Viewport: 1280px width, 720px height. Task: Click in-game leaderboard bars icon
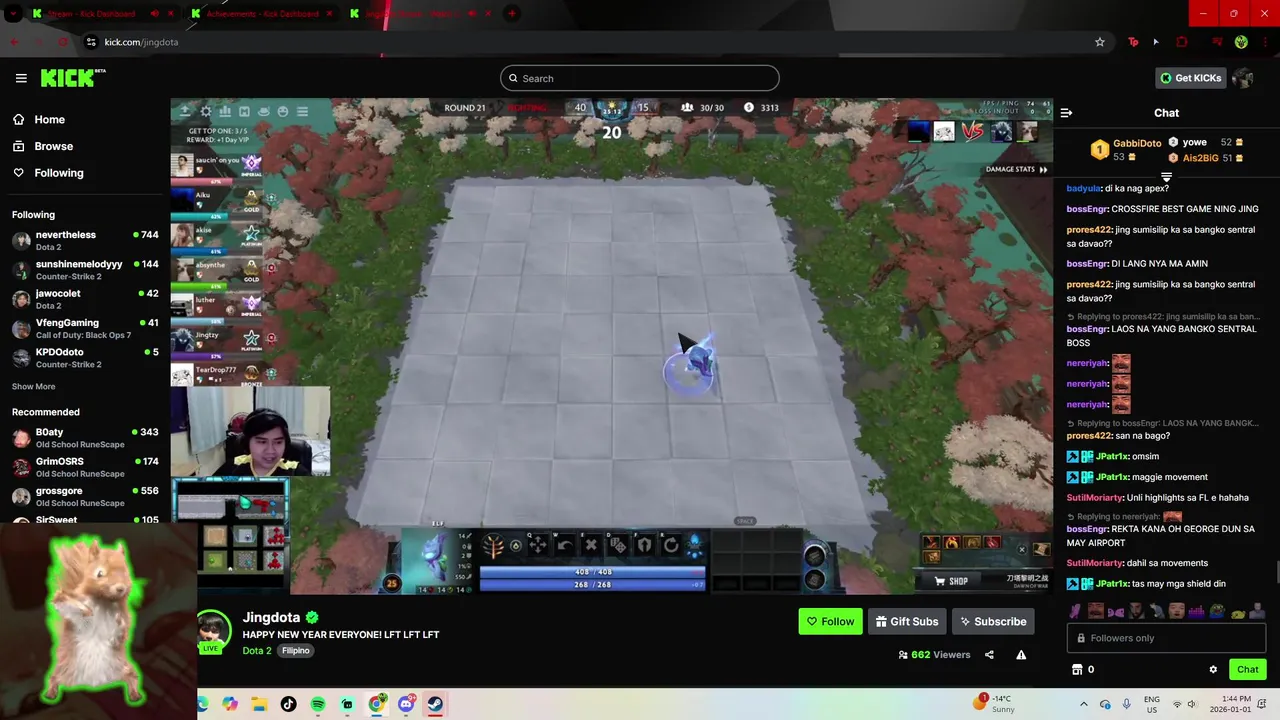(x=225, y=111)
